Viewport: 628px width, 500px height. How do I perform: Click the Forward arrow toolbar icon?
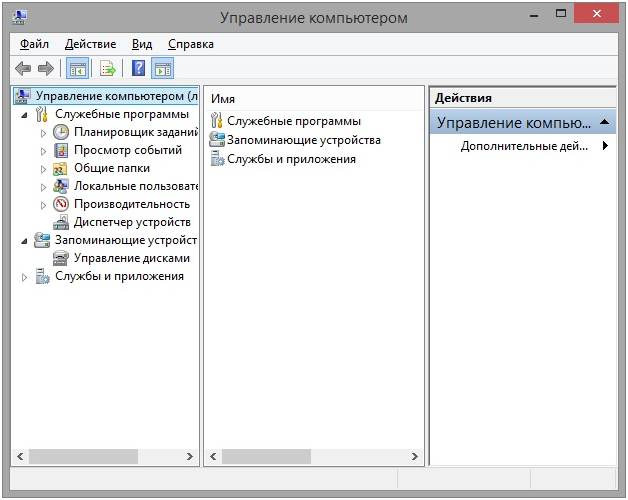coord(45,68)
